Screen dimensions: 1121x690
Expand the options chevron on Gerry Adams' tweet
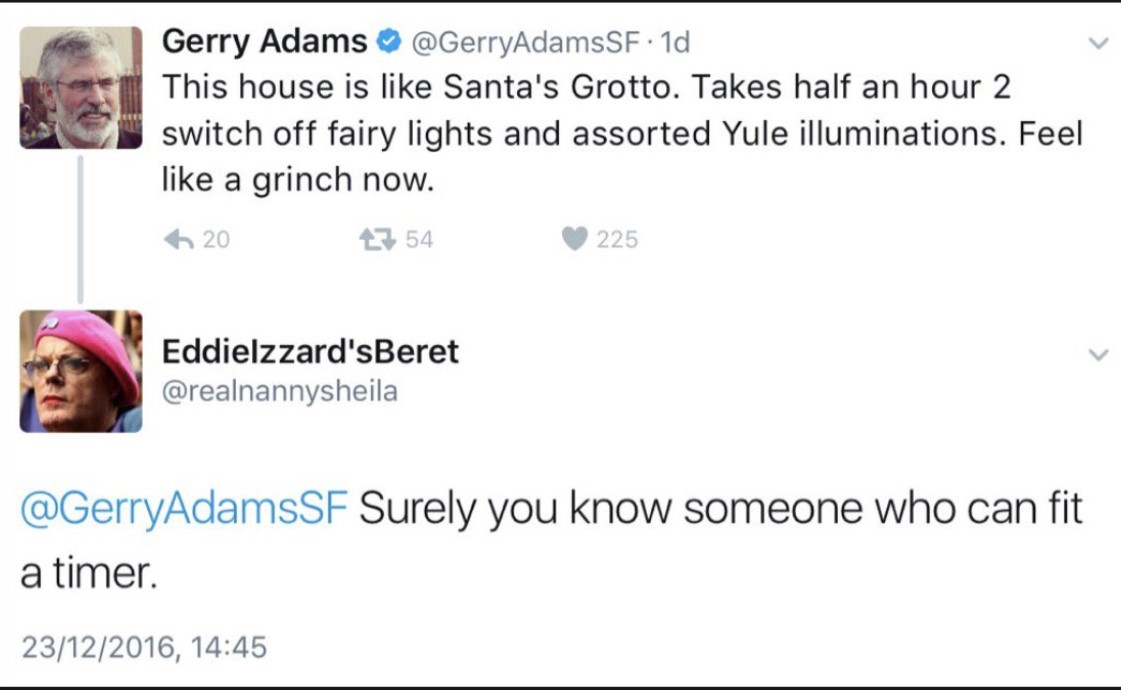pos(1097,44)
